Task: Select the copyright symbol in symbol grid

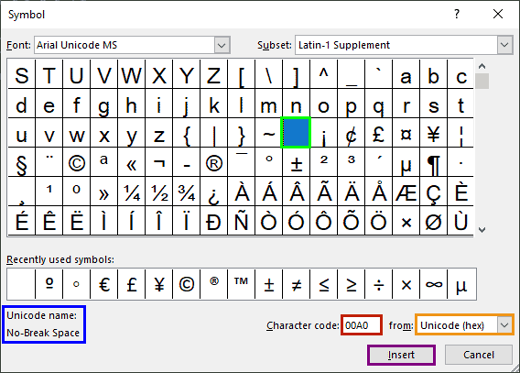Action: (x=76, y=162)
